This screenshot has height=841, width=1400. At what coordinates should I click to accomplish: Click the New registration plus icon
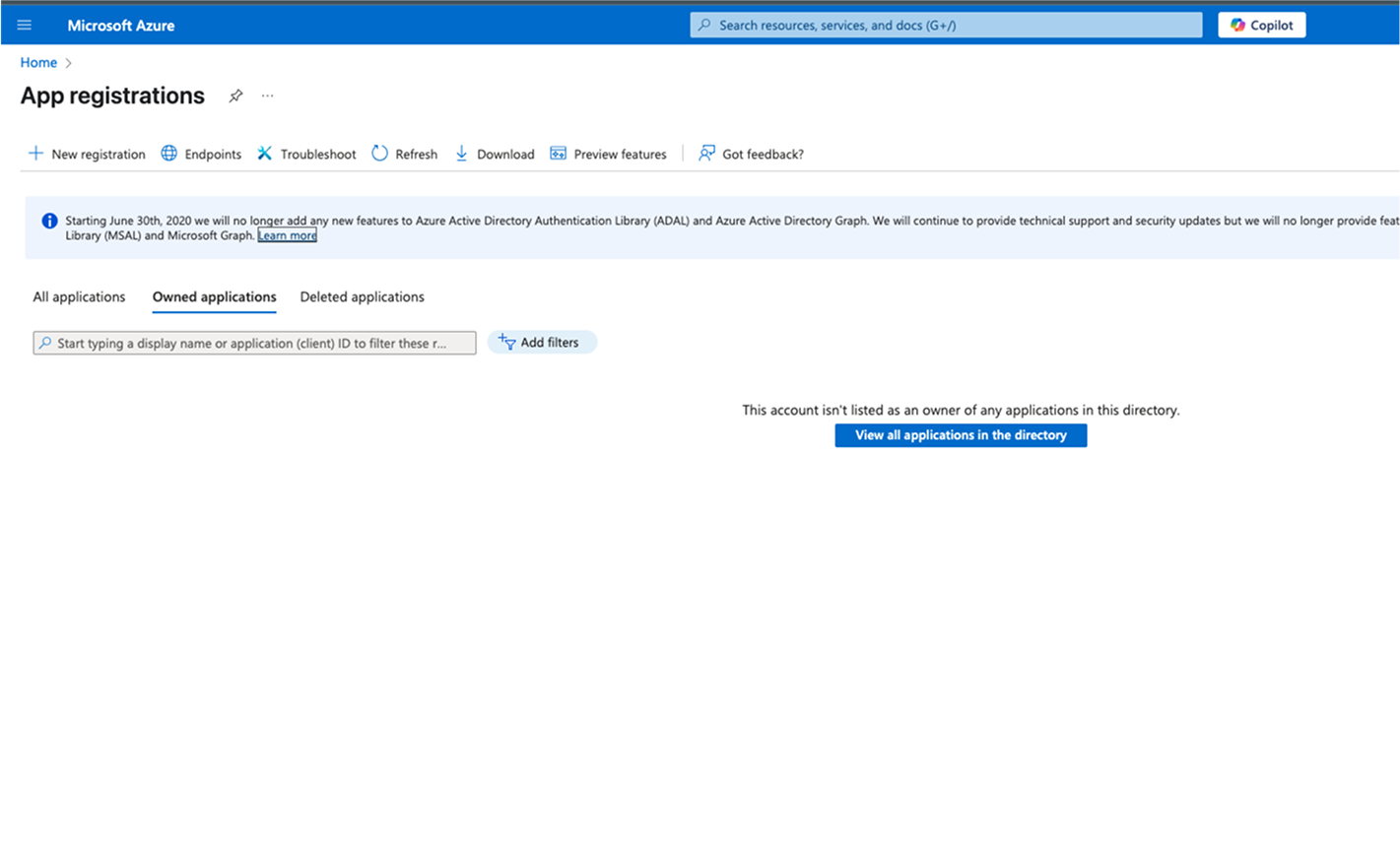tap(35, 153)
